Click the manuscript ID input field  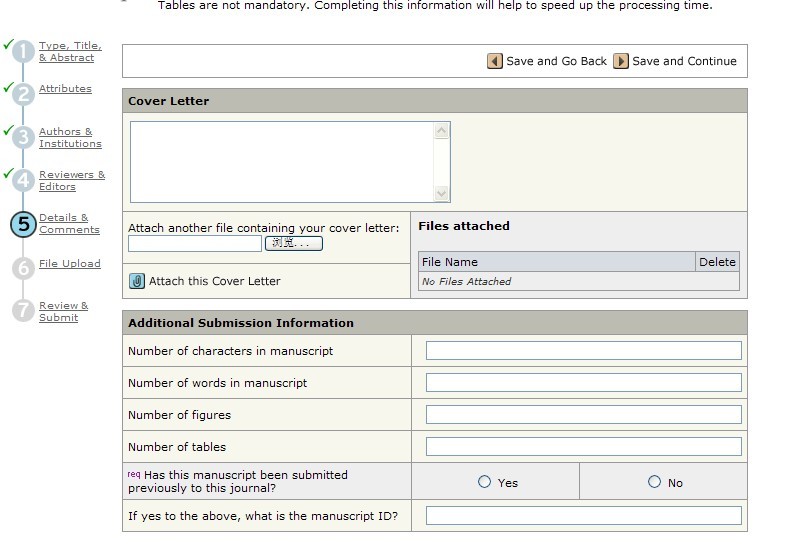click(x=583, y=516)
